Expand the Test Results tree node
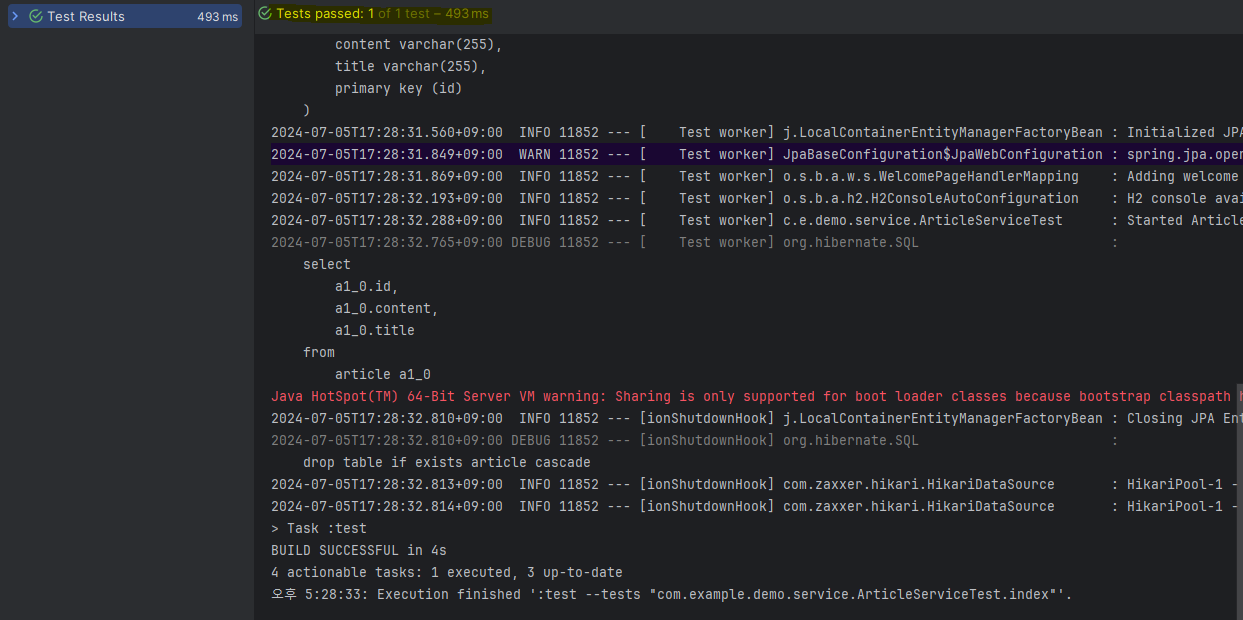The image size is (1243, 620). (x=15, y=16)
